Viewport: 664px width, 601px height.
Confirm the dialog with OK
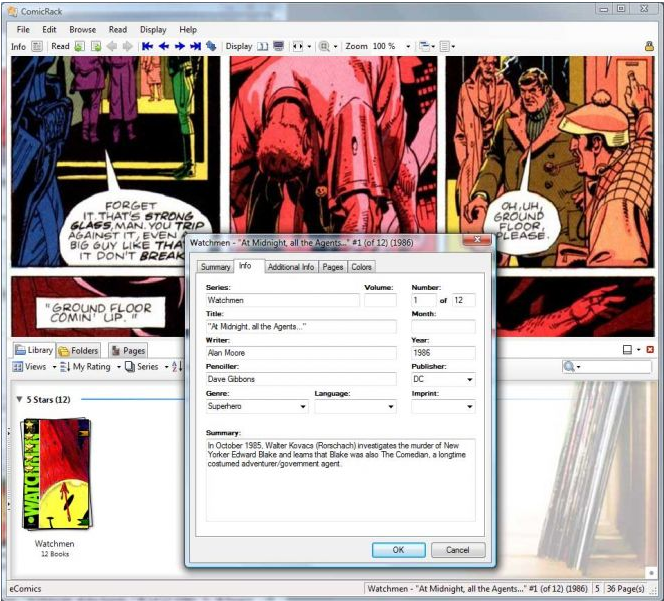398,550
